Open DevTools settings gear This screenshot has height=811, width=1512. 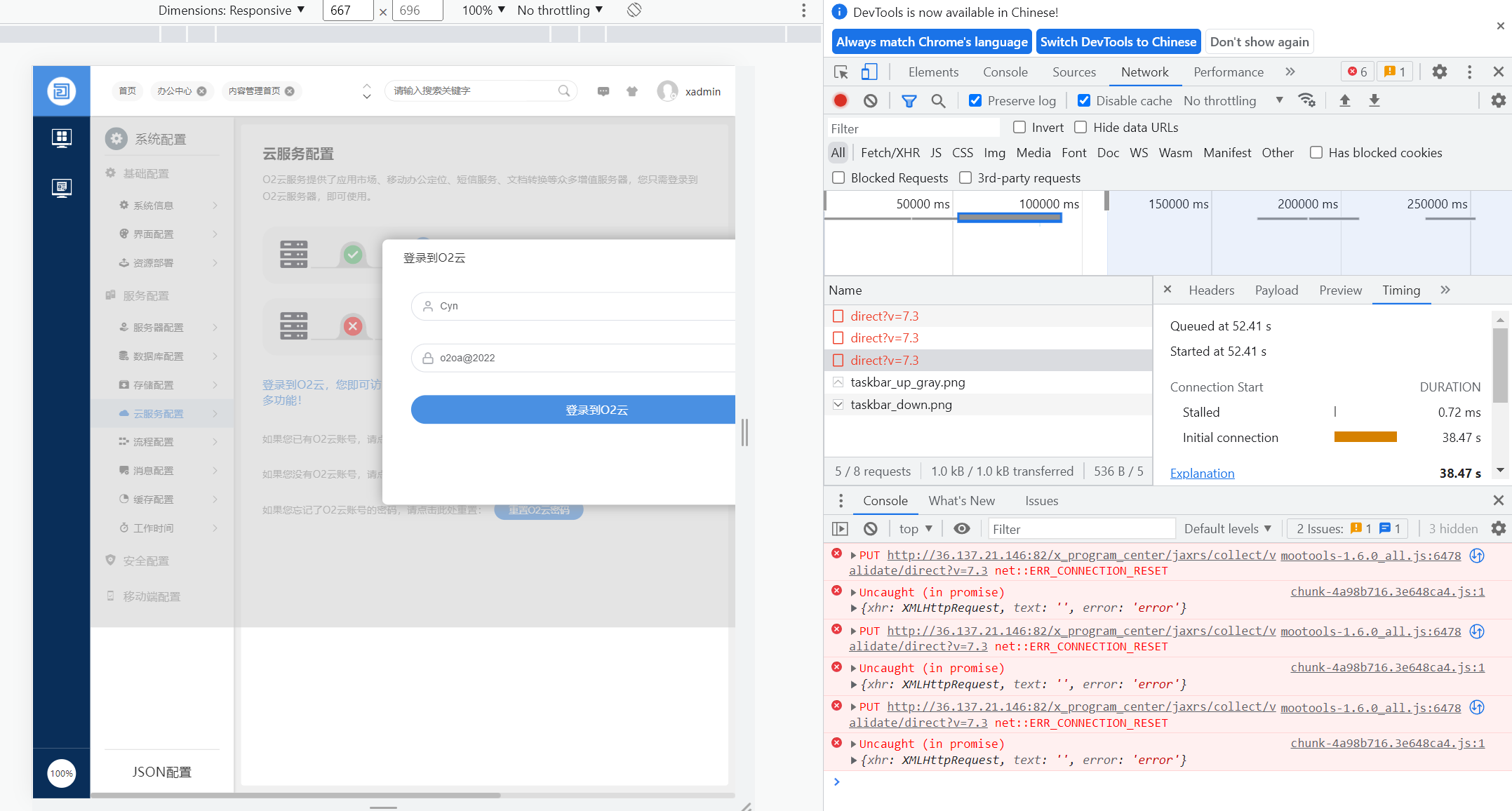click(1439, 72)
